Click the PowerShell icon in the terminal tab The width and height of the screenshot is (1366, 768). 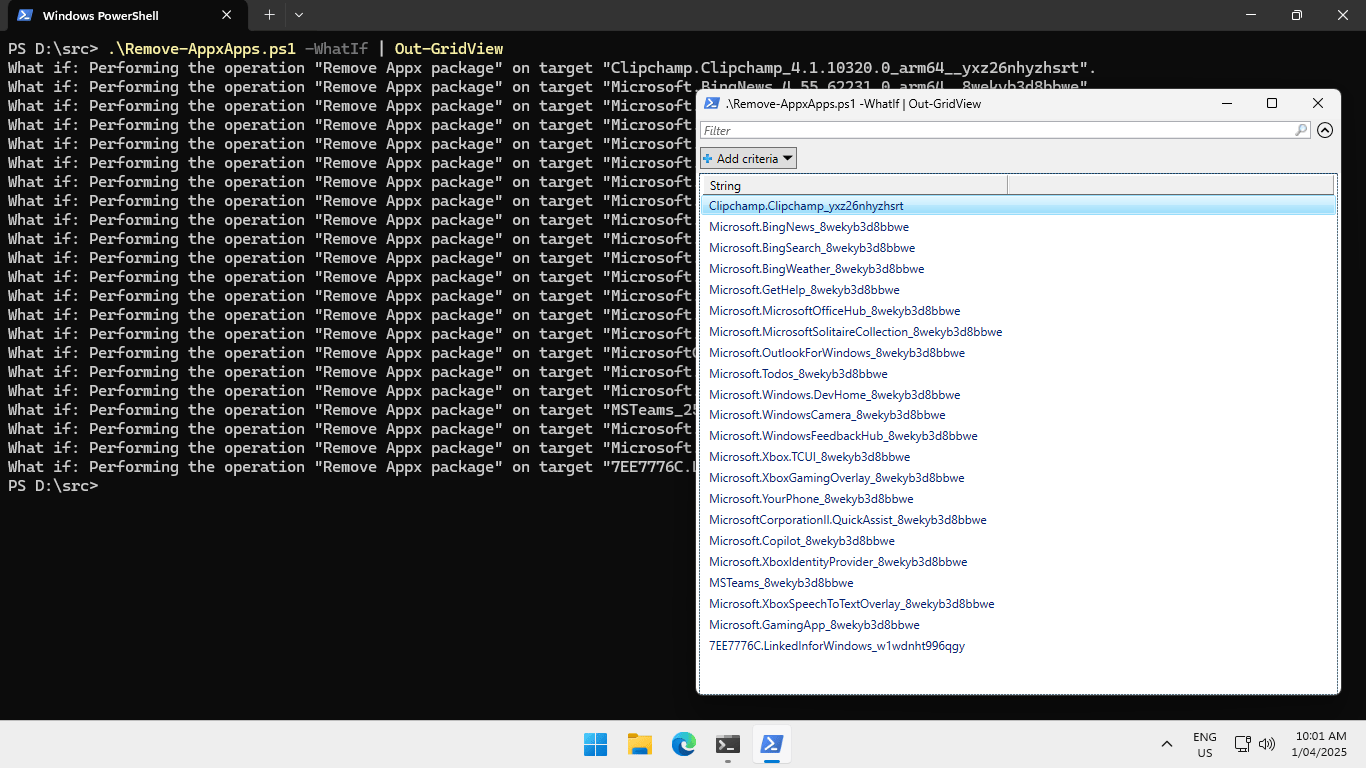pyautogui.click(x=24, y=15)
